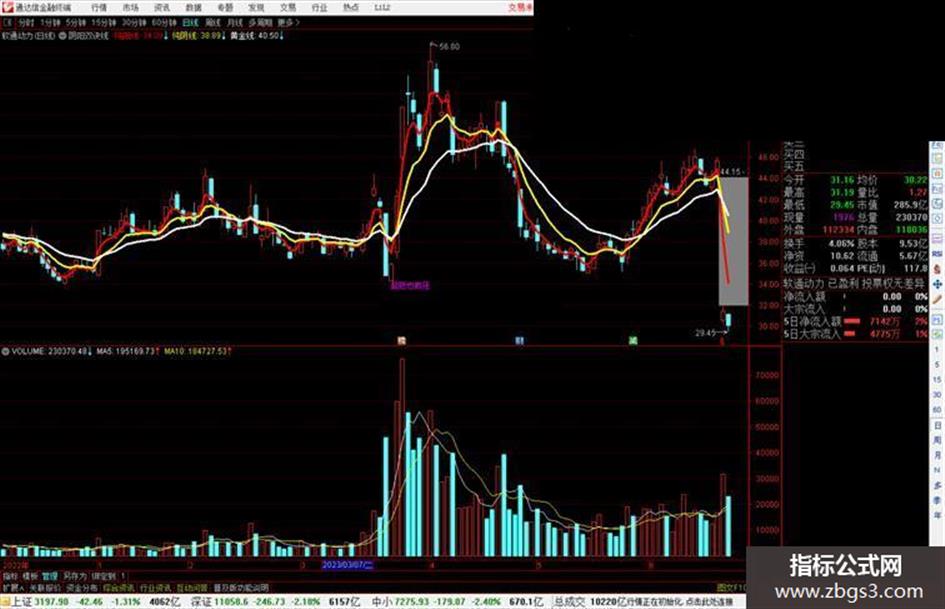Click the 图文F10 link at bottom right
945x609 pixels.
pos(731,587)
